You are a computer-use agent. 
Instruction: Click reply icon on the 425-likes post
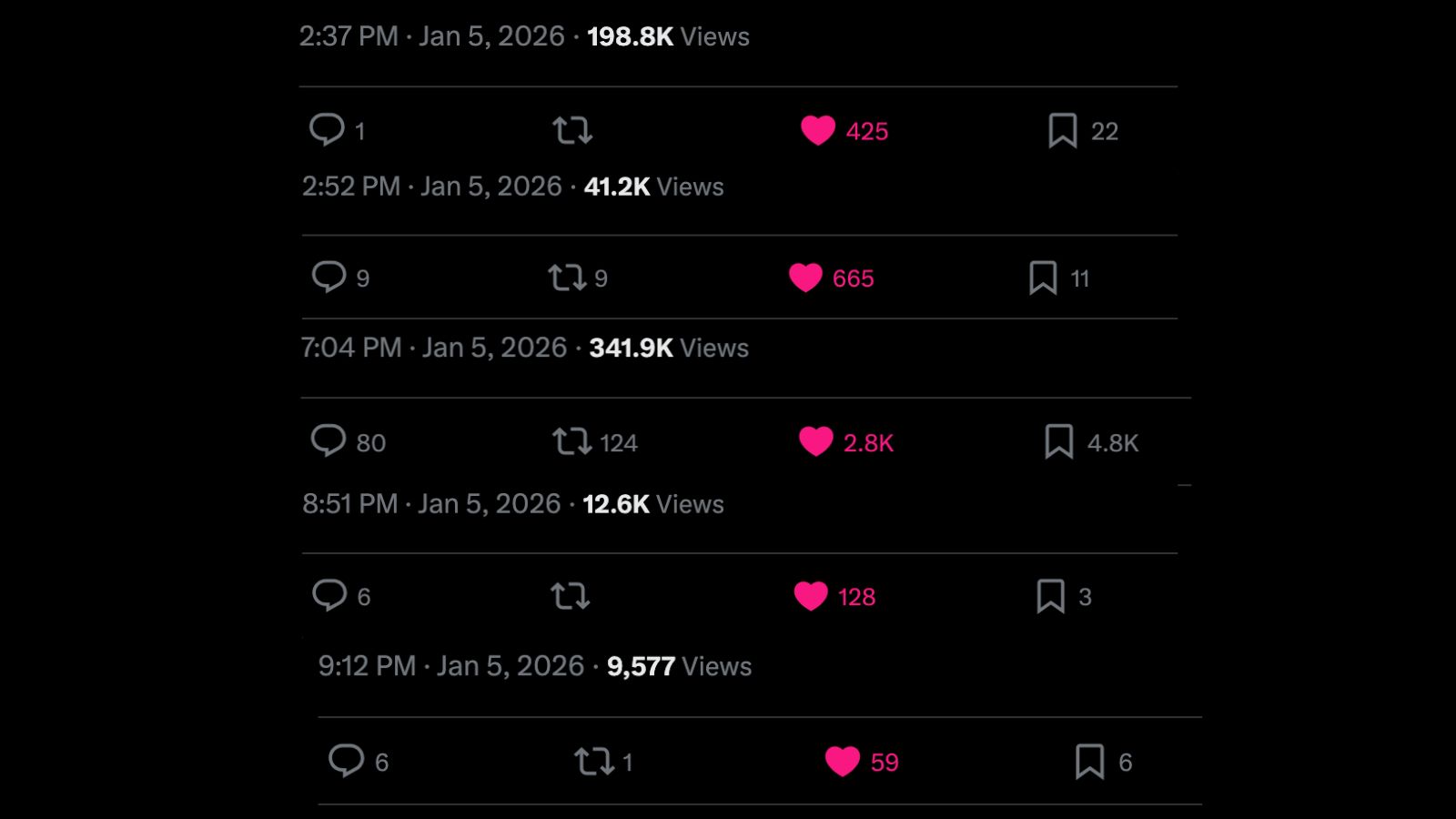(327, 130)
